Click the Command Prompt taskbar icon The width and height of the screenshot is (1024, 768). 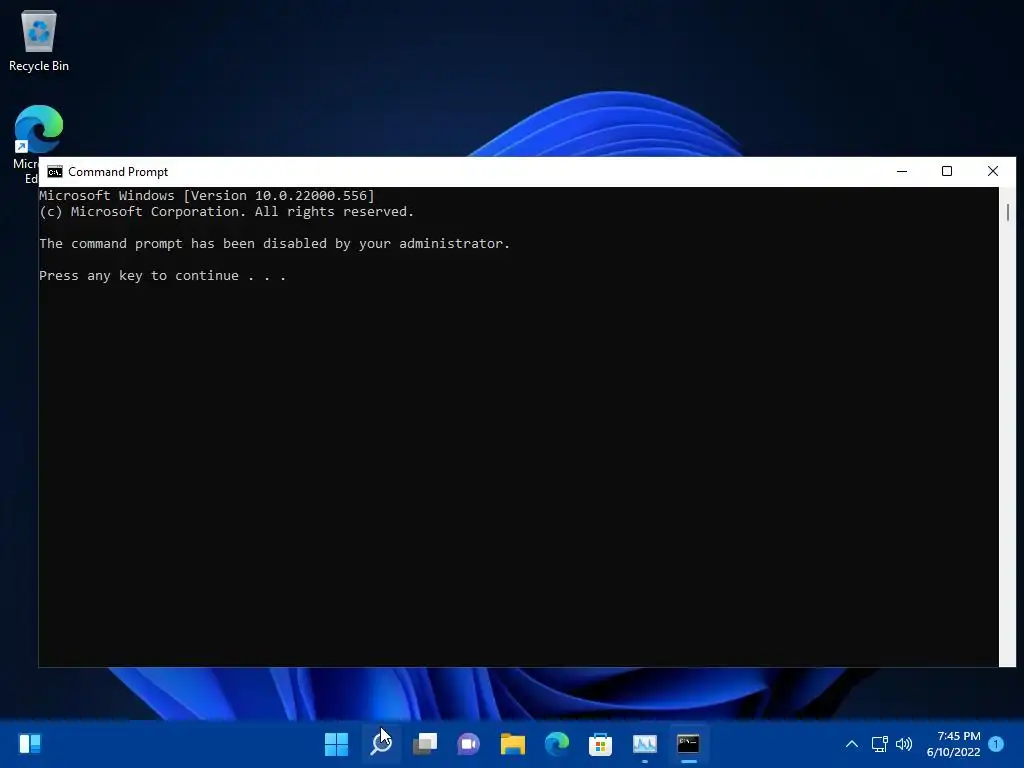pyautogui.click(x=688, y=744)
